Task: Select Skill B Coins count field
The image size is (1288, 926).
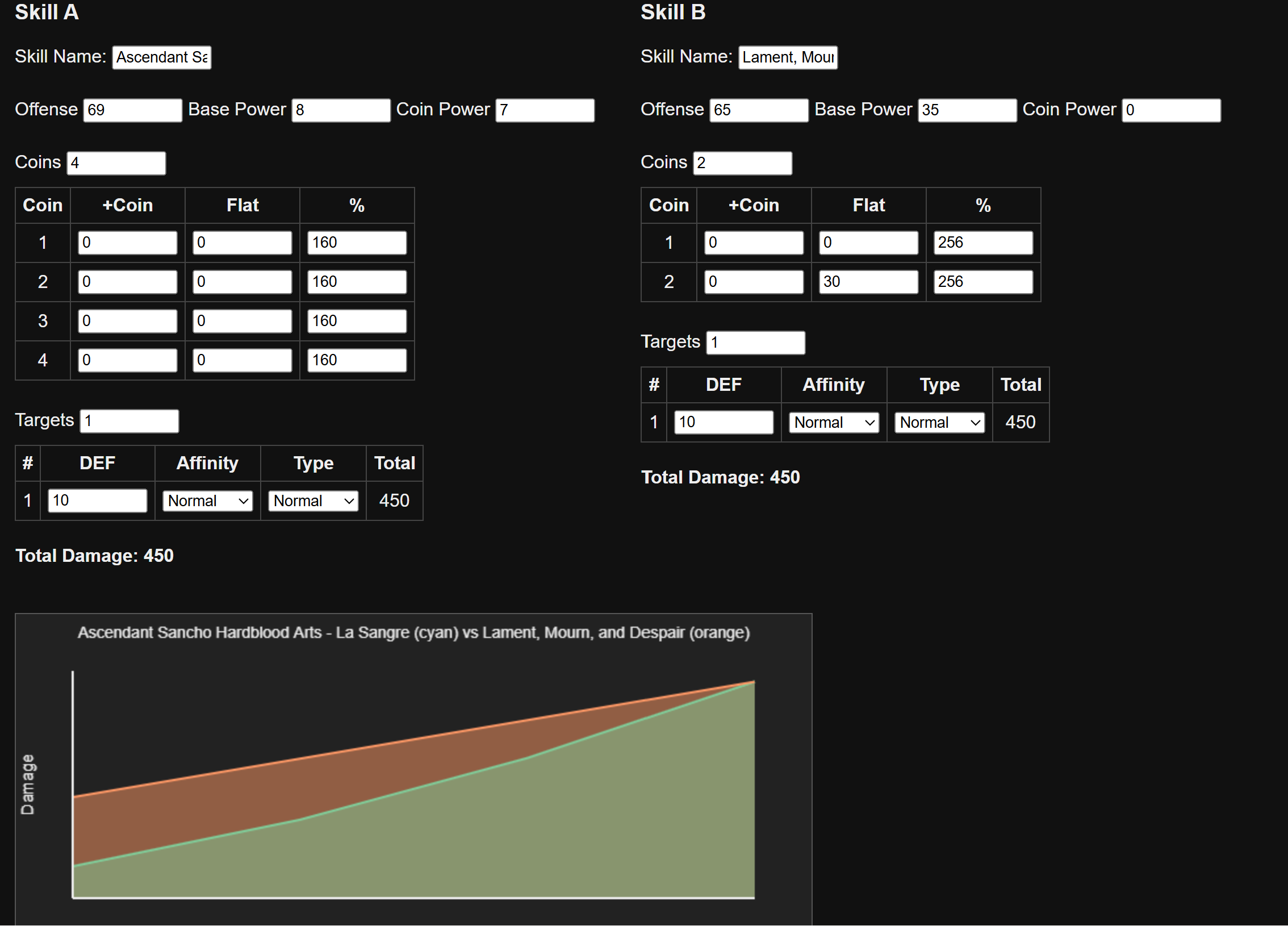Action: coord(742,163)
